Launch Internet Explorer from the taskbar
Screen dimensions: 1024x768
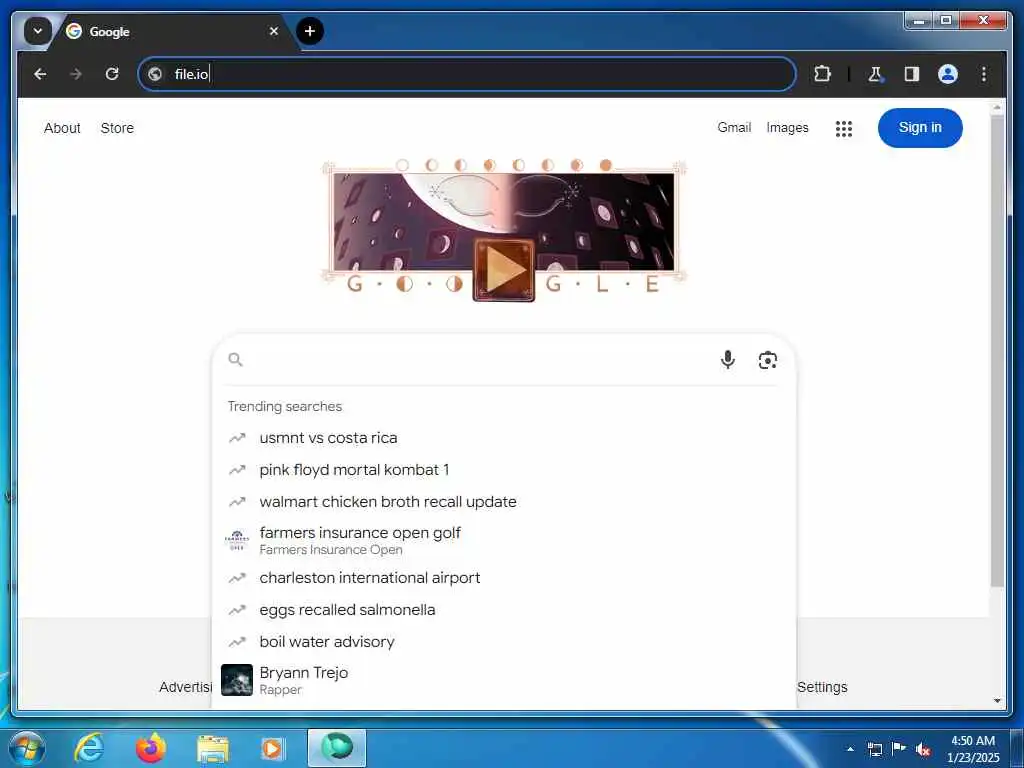pyautogui.click(x=88, y=748)
